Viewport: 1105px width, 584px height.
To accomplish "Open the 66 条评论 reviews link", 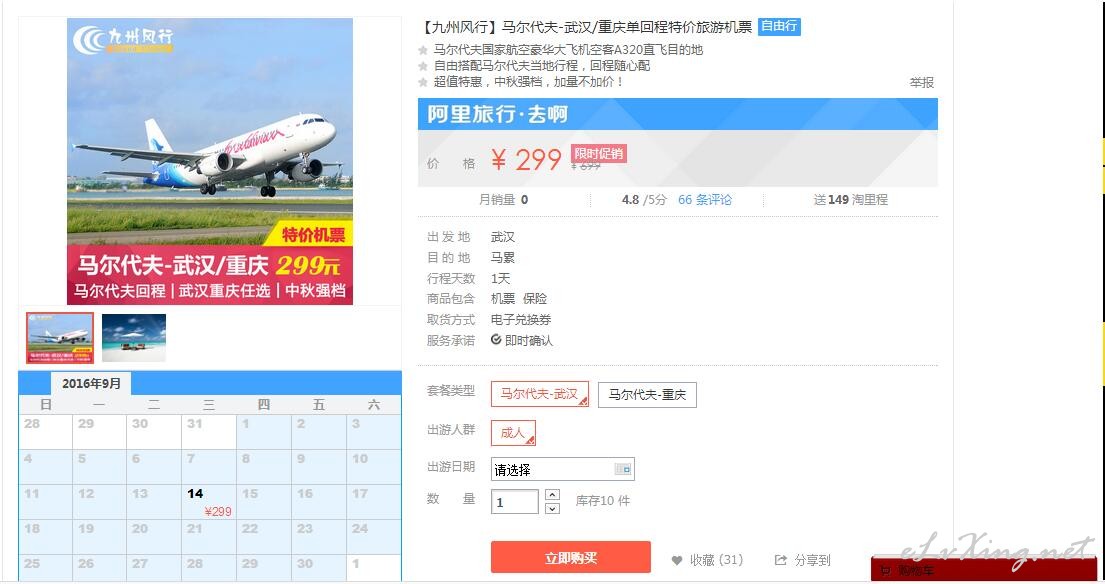I will pos(705,199).
